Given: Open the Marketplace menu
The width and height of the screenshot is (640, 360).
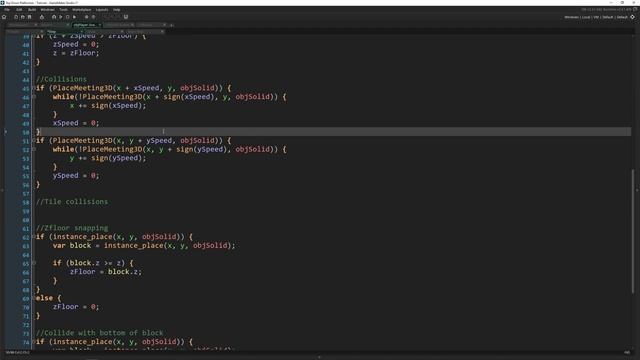Looking at the screenshot, I should [x=82, y=9].
